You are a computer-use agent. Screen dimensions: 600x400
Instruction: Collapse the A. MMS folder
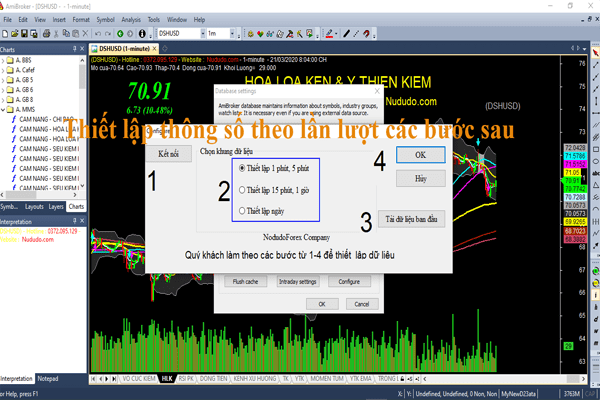pos(3,109)
